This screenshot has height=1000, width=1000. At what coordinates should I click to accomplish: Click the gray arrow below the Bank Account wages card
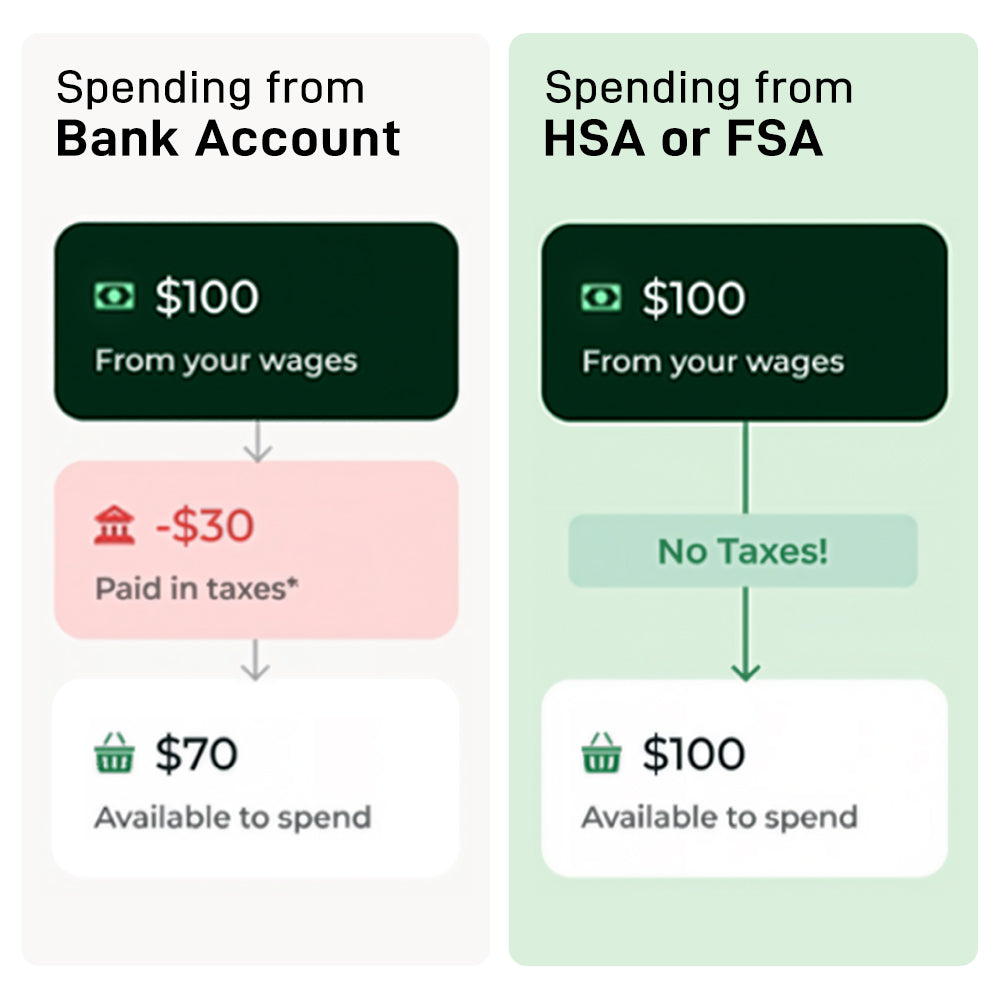tap(257, 442)
